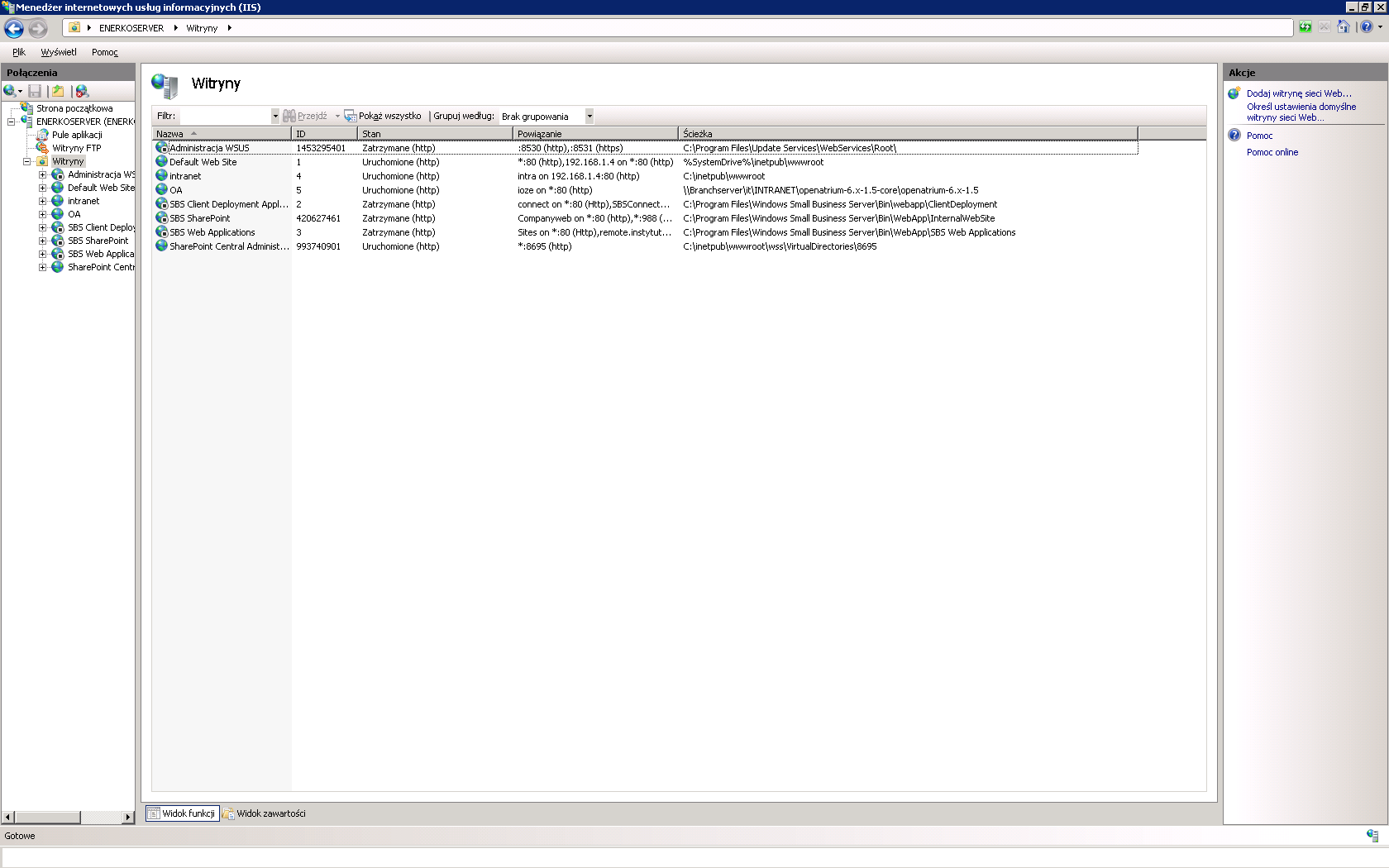
Task: Click the SBS Web Applications site icon in list
Action: click(162, 232)
